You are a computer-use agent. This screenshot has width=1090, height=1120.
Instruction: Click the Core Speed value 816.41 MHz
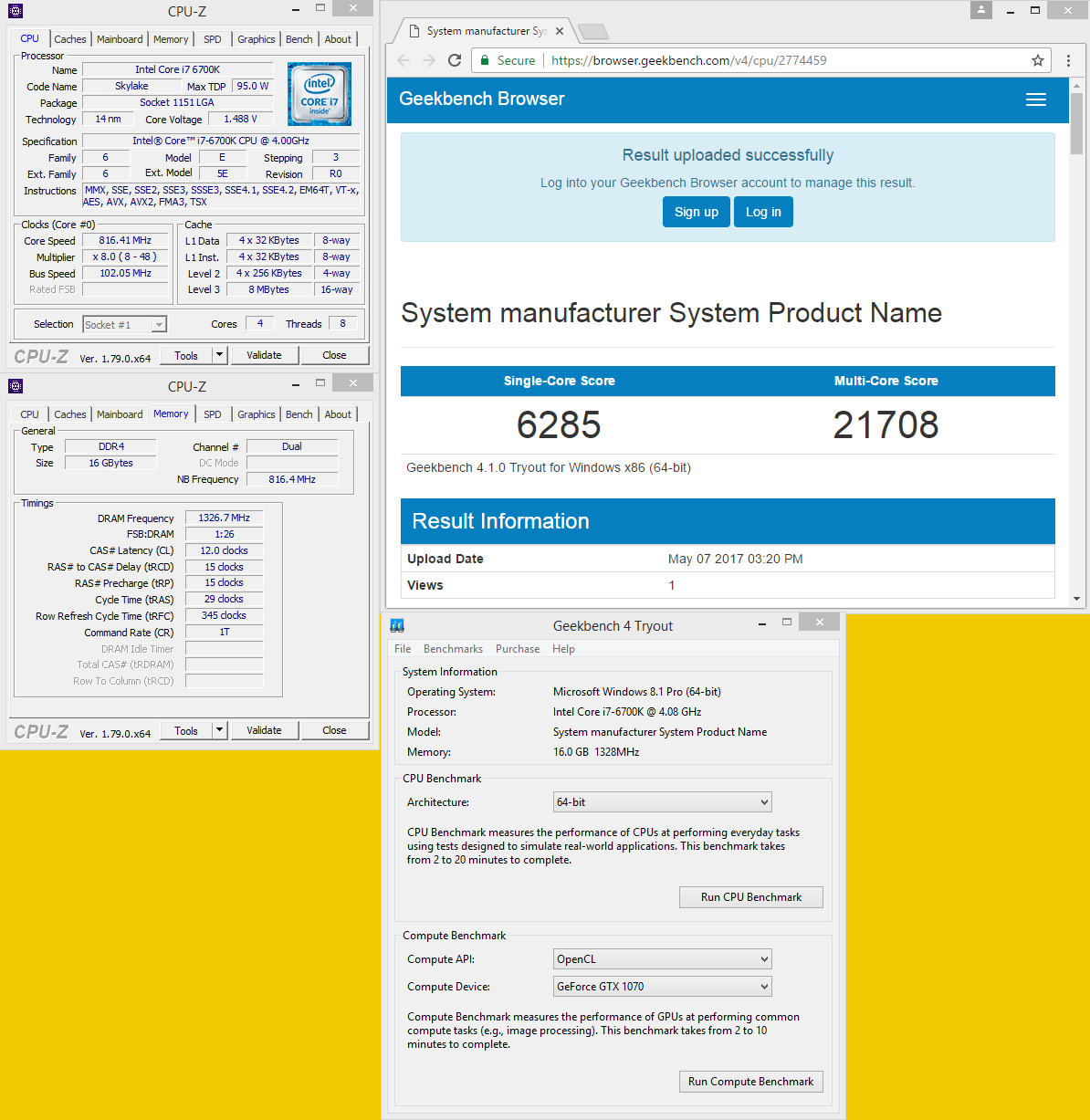tap(125, 241)
